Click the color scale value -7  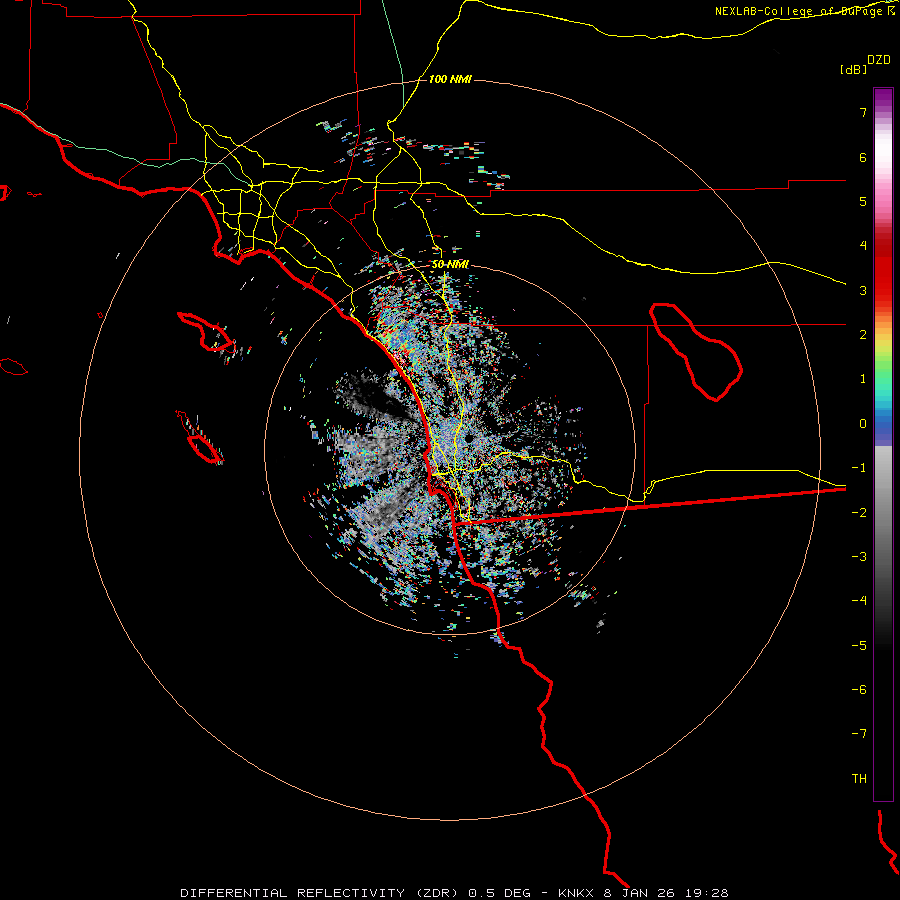click(x=859, y=734)
